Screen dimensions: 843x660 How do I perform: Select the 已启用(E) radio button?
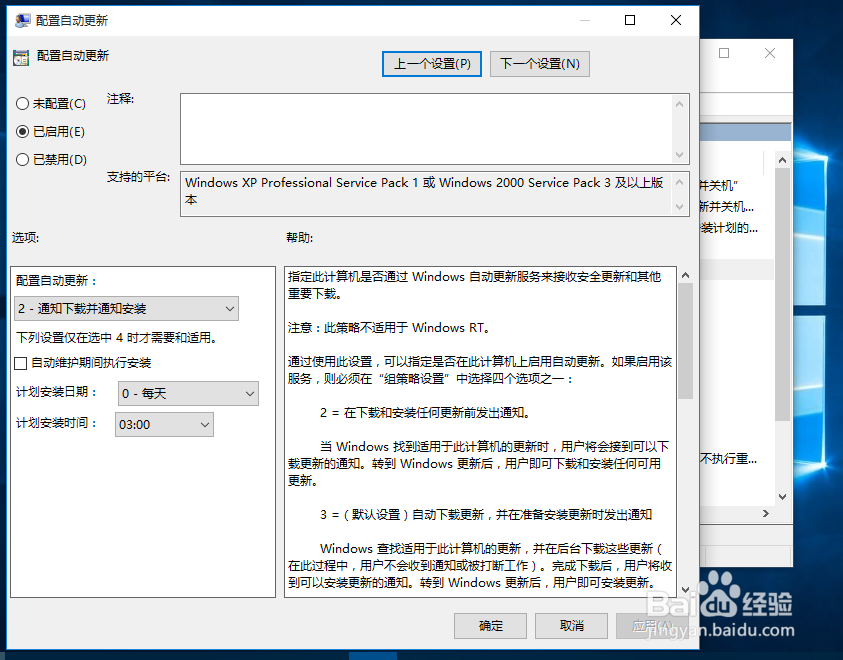(22, 132)
